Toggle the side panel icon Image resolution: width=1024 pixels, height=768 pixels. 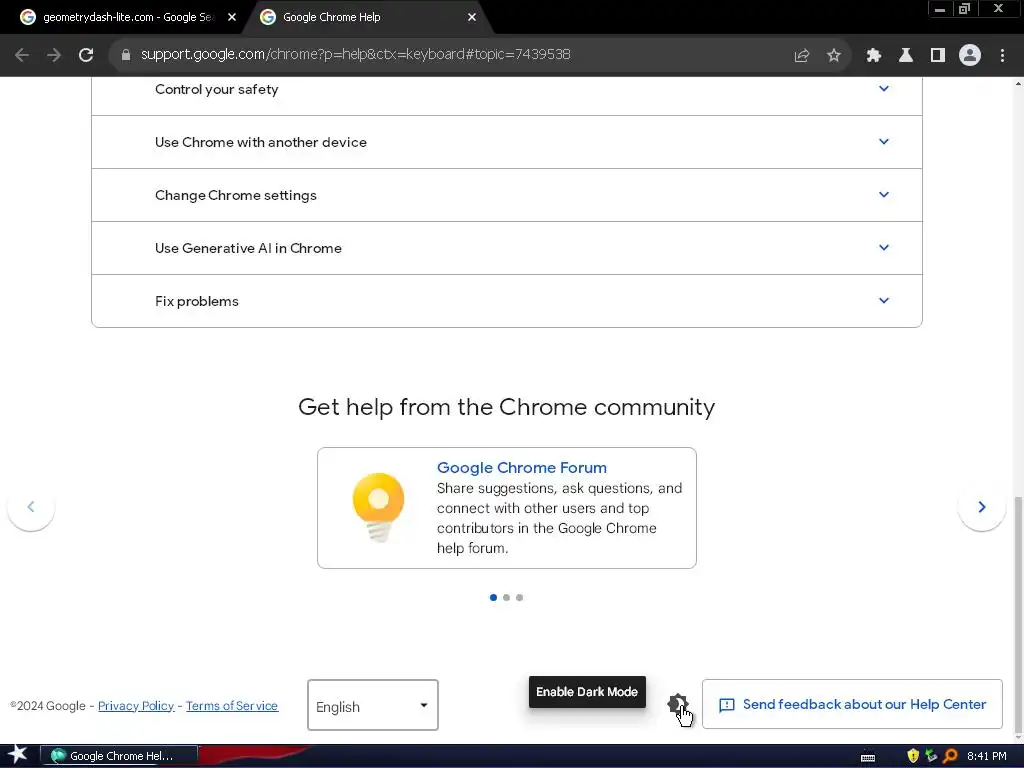(938, 55)
